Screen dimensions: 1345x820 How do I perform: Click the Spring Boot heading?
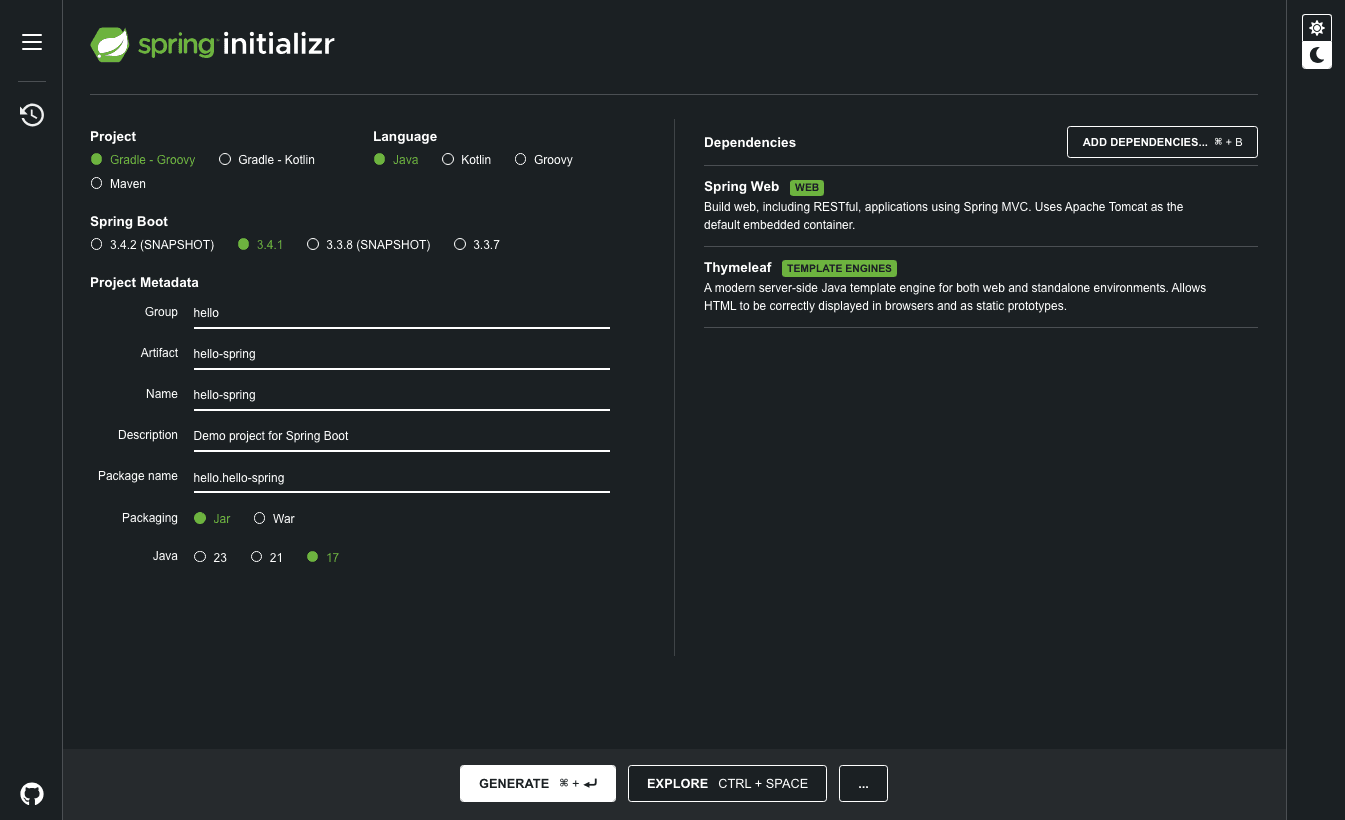pyautogui.click(x=129, y=222)
